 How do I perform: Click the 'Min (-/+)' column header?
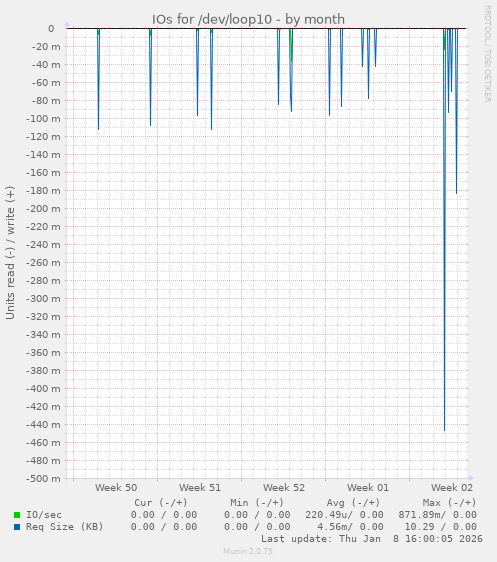coord(257,503)
